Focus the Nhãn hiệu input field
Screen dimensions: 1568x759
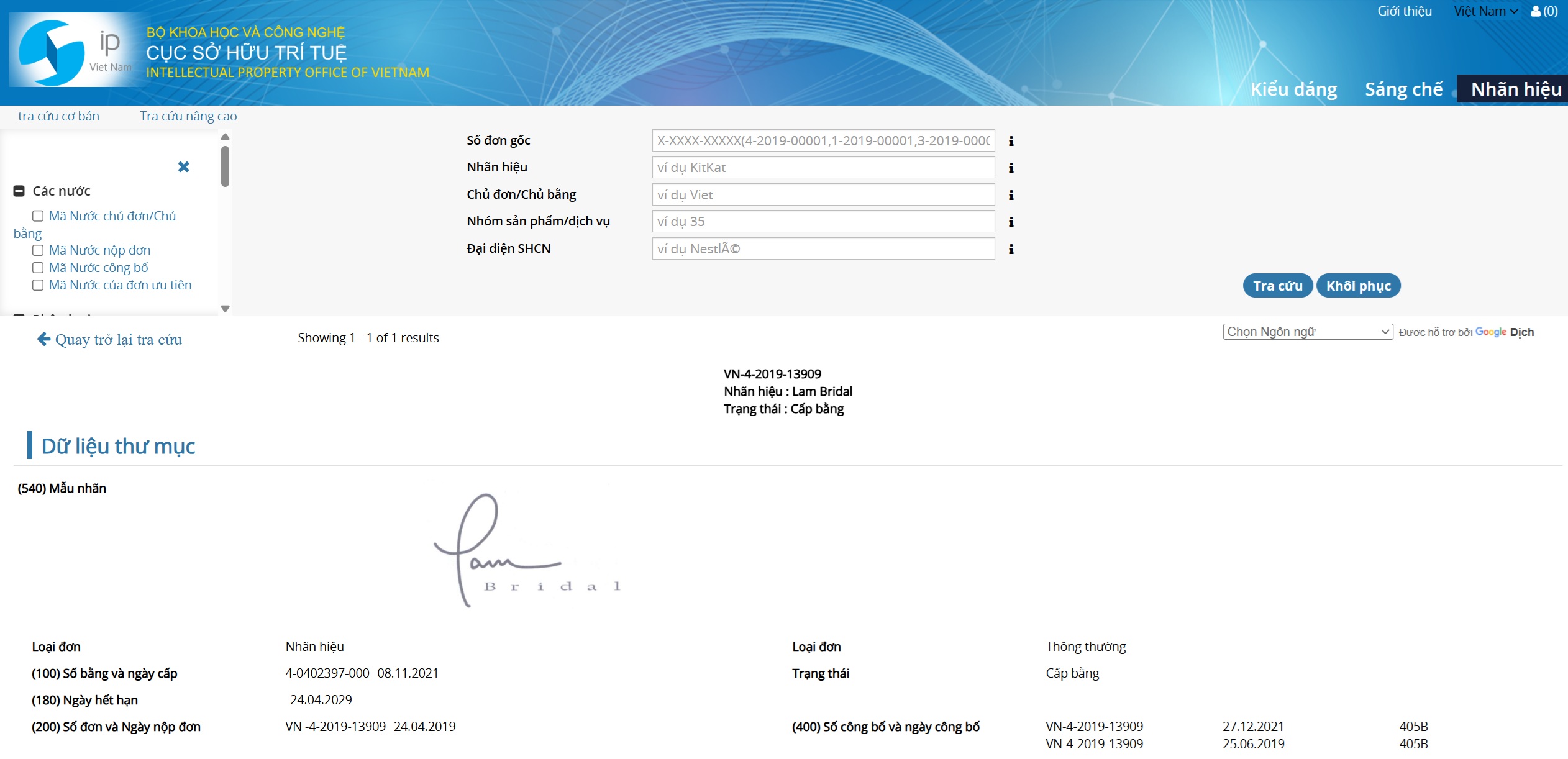pos(823,168)
